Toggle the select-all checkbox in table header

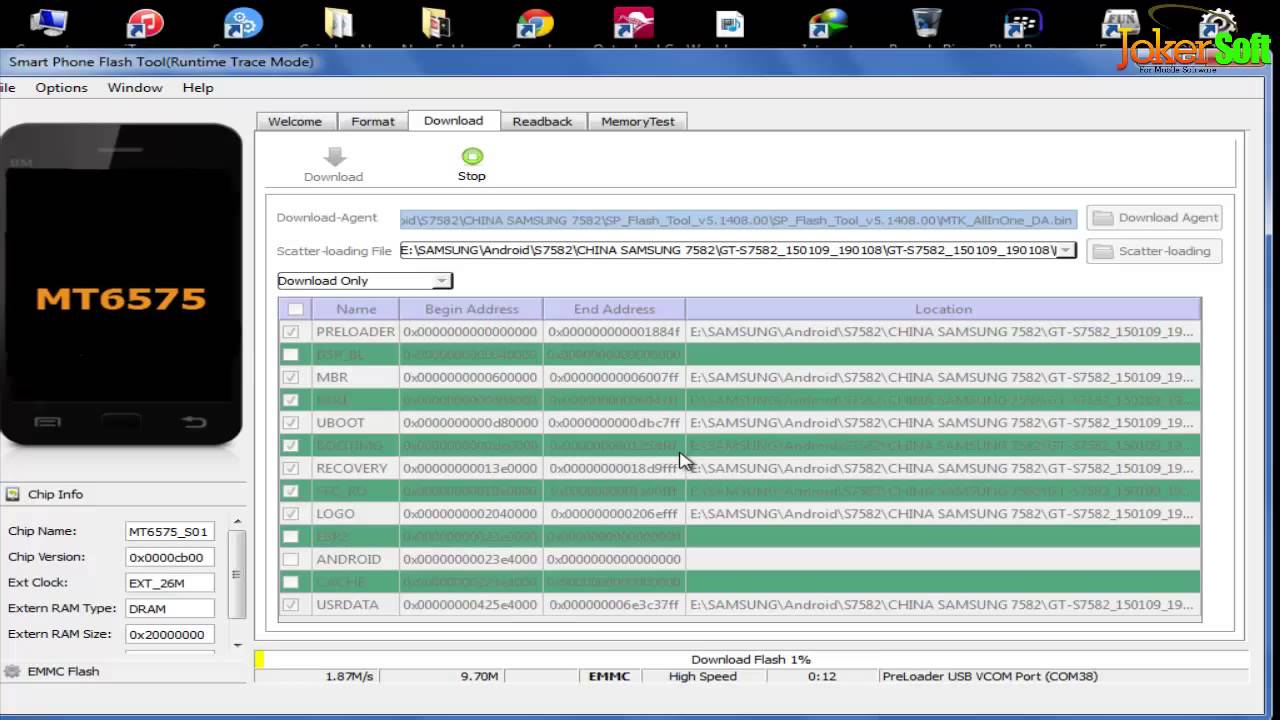point(295,309)
